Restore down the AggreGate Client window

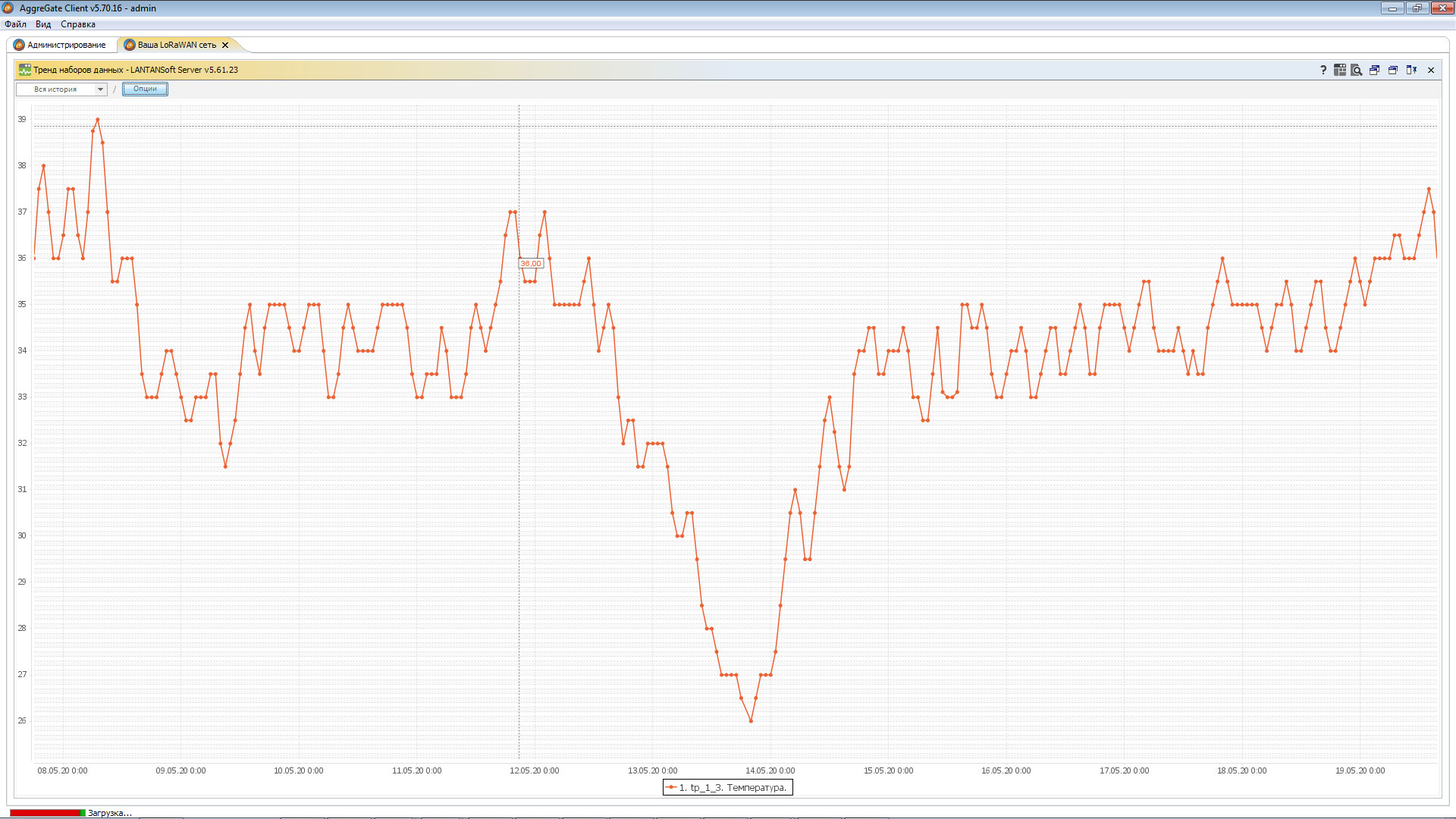click(x=1417, y=8)
